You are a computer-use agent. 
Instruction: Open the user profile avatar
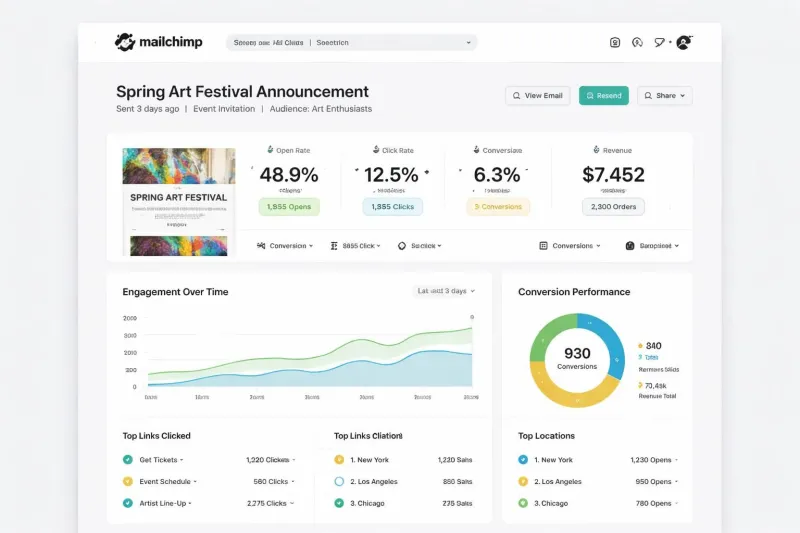pyautogui.click(x=684, y=42)
